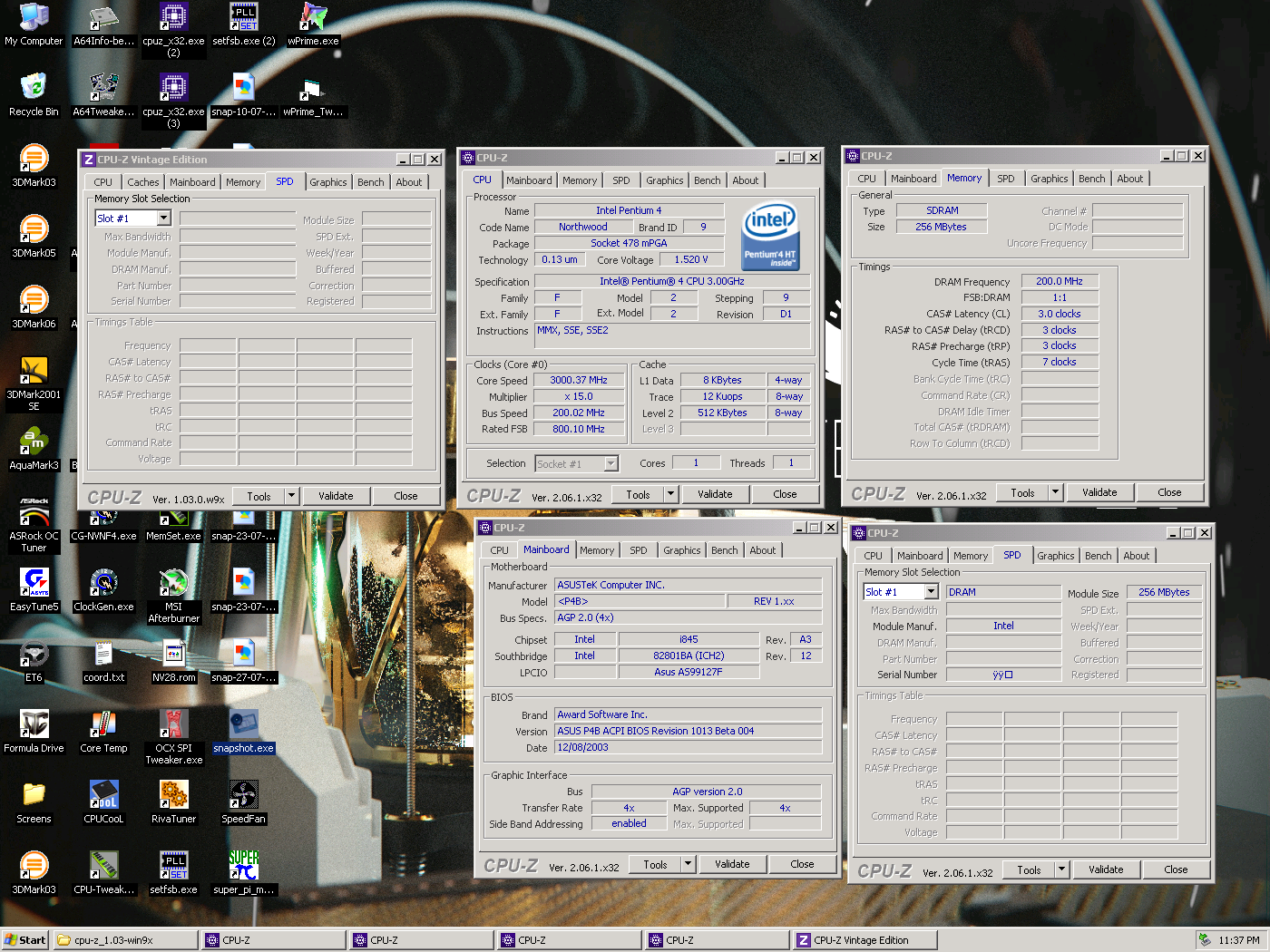Image resolution: width=1270 pixels, height=952 pixels.
Task: Click the Core Speed value 3000.37 MHz
Action: [579, 380]
